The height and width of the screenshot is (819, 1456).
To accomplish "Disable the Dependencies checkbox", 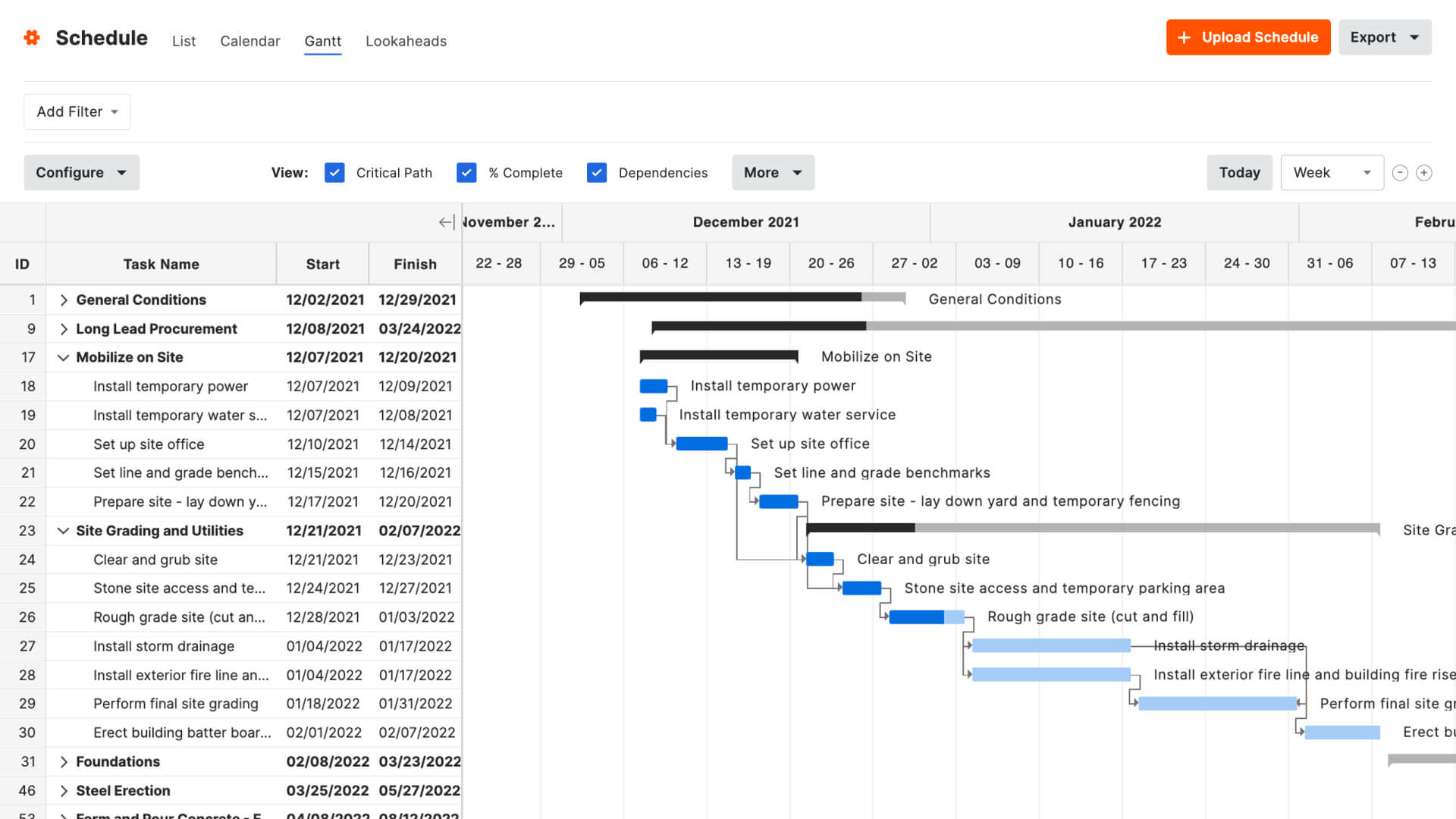I will (597, 173).
